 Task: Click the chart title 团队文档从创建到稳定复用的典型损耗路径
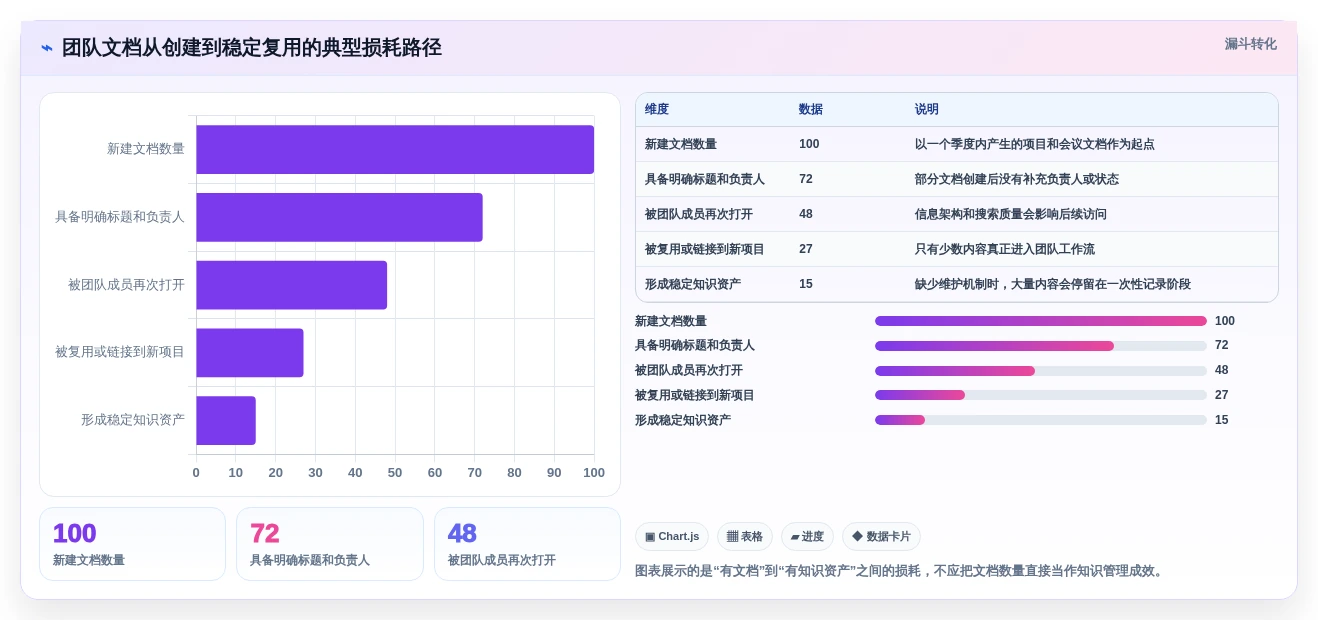tap(252, 48)
